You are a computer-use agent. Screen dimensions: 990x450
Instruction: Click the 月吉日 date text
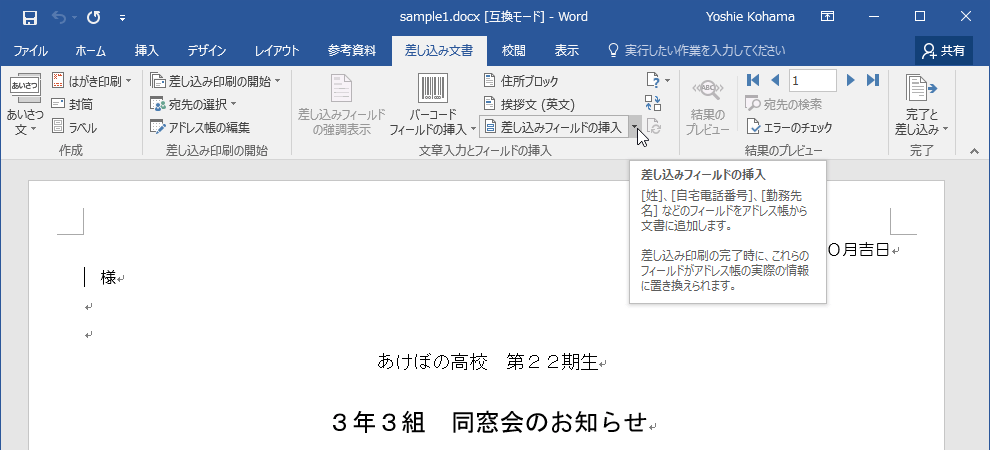point(864,250)
